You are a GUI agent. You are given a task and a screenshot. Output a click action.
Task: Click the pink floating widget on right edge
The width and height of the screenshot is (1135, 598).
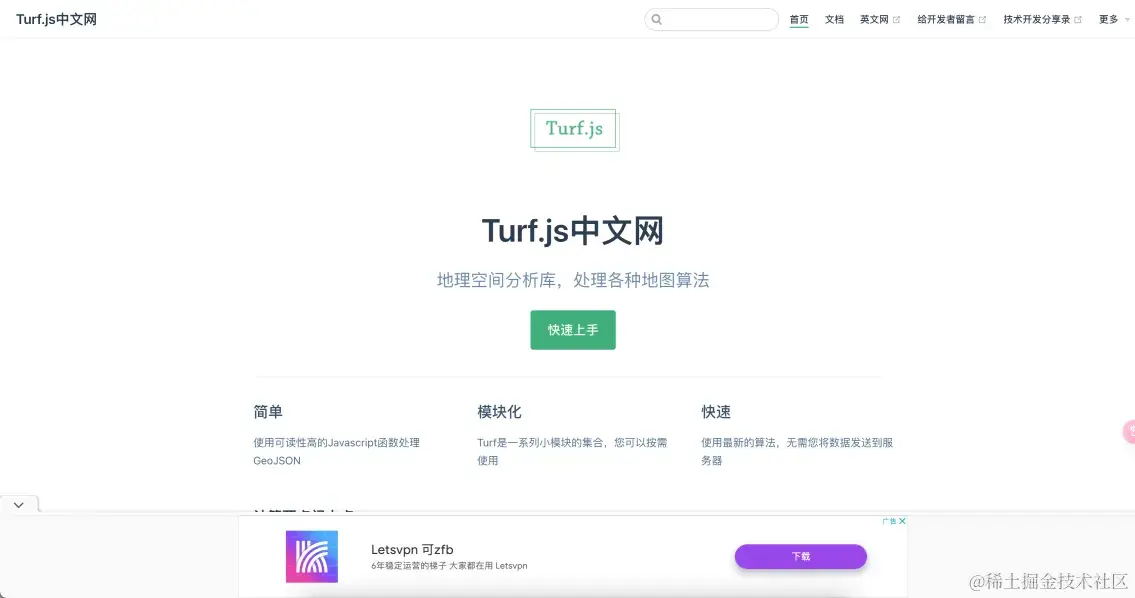1128,431
